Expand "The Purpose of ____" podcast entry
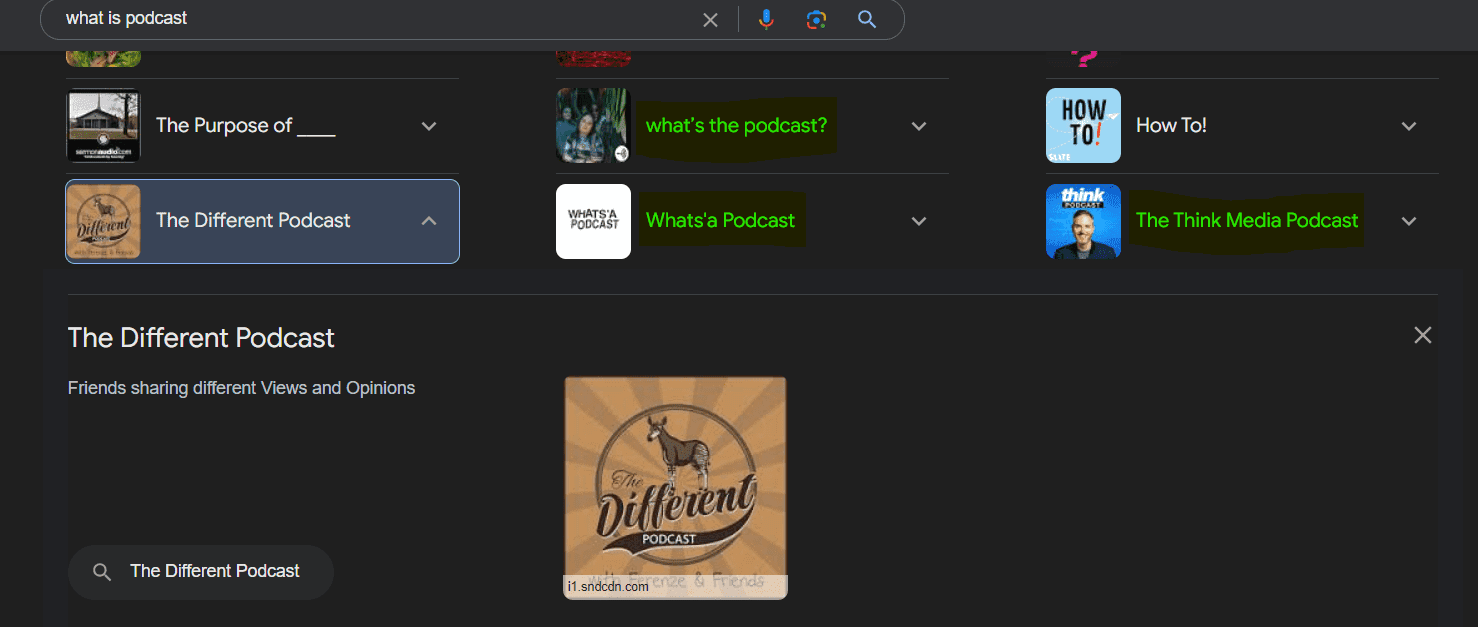 (429, 126)
